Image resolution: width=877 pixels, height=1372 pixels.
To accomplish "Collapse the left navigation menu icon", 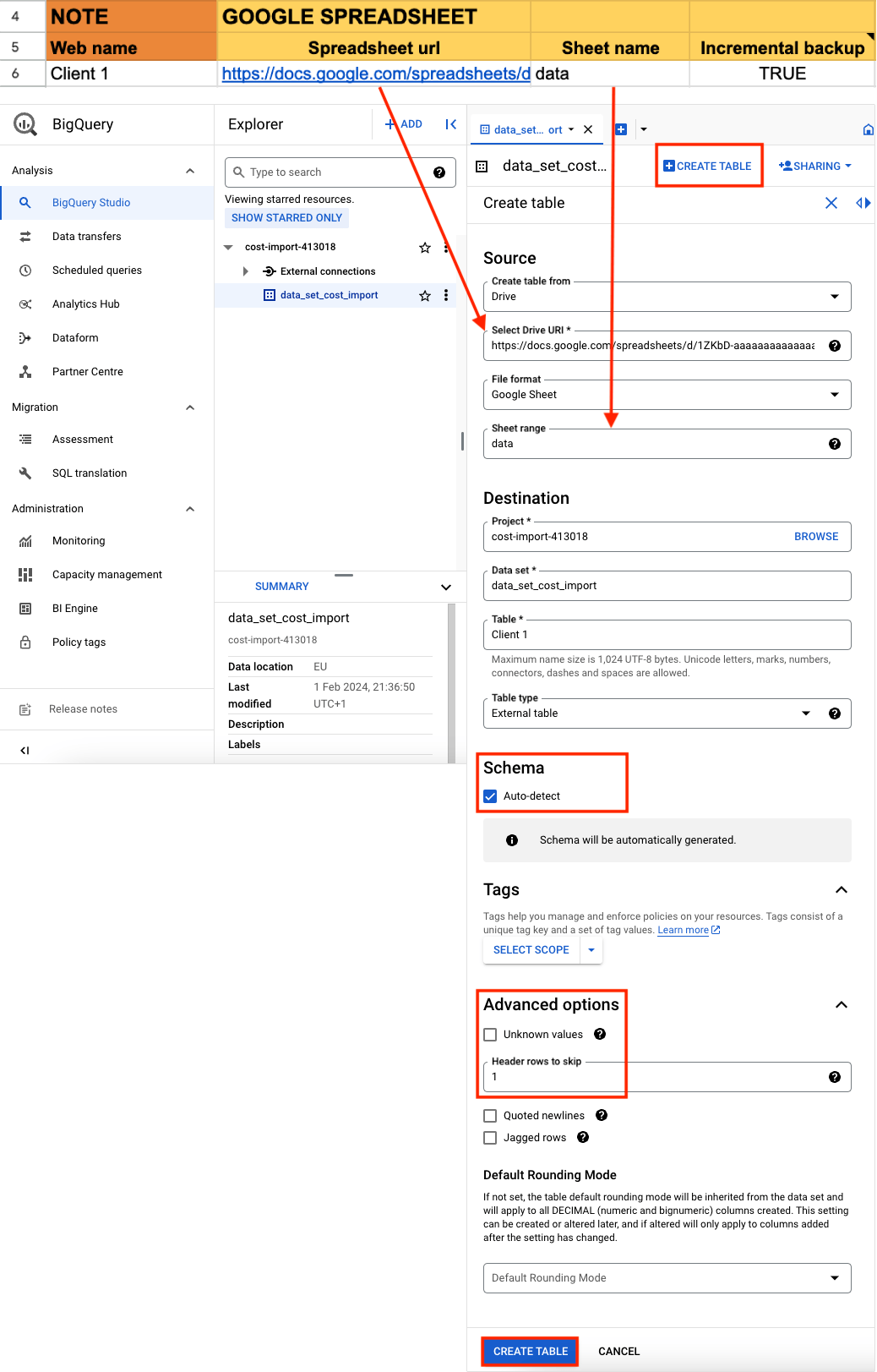I will 25,751.
